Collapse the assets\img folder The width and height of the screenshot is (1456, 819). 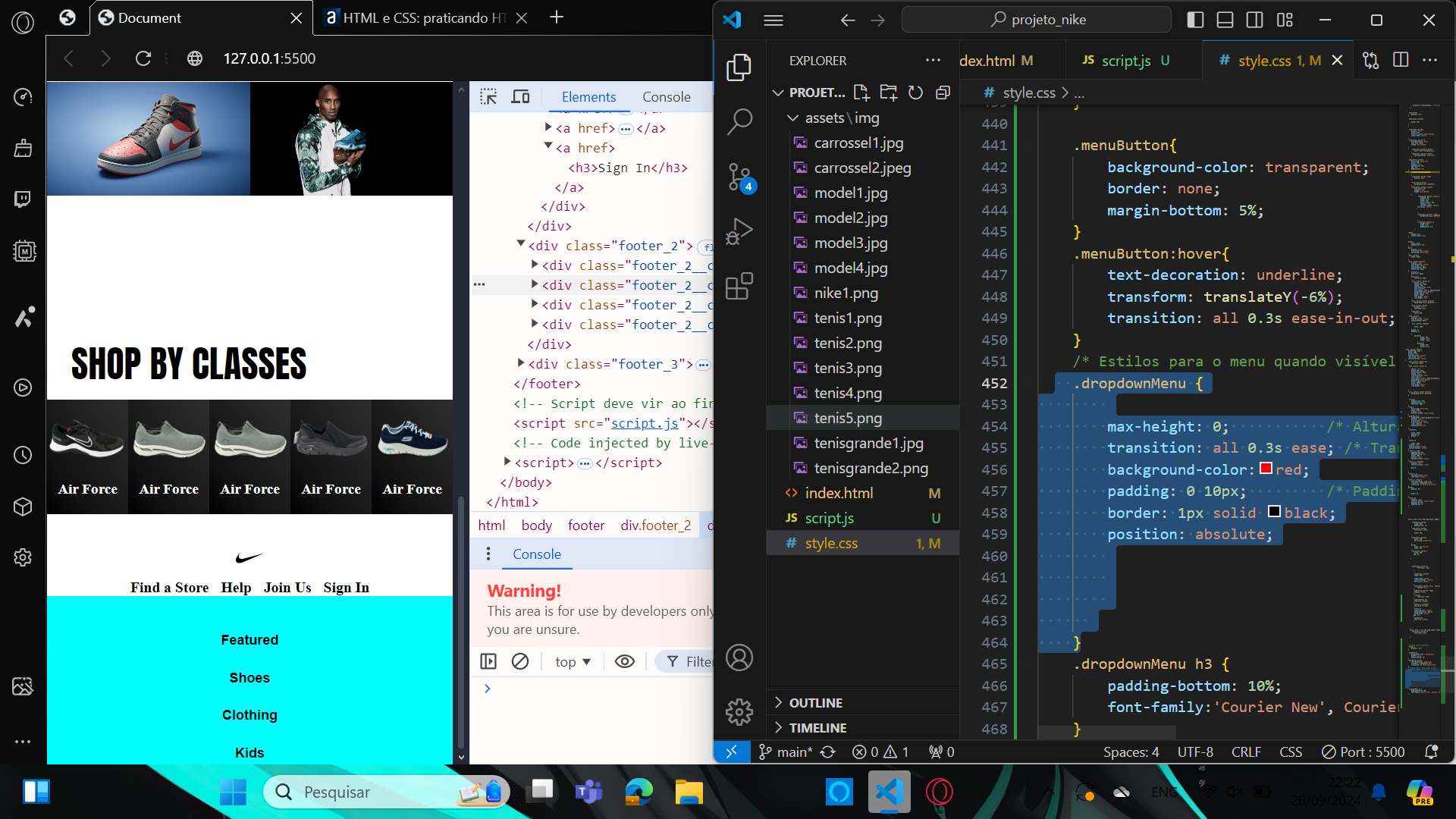(792, 118)
